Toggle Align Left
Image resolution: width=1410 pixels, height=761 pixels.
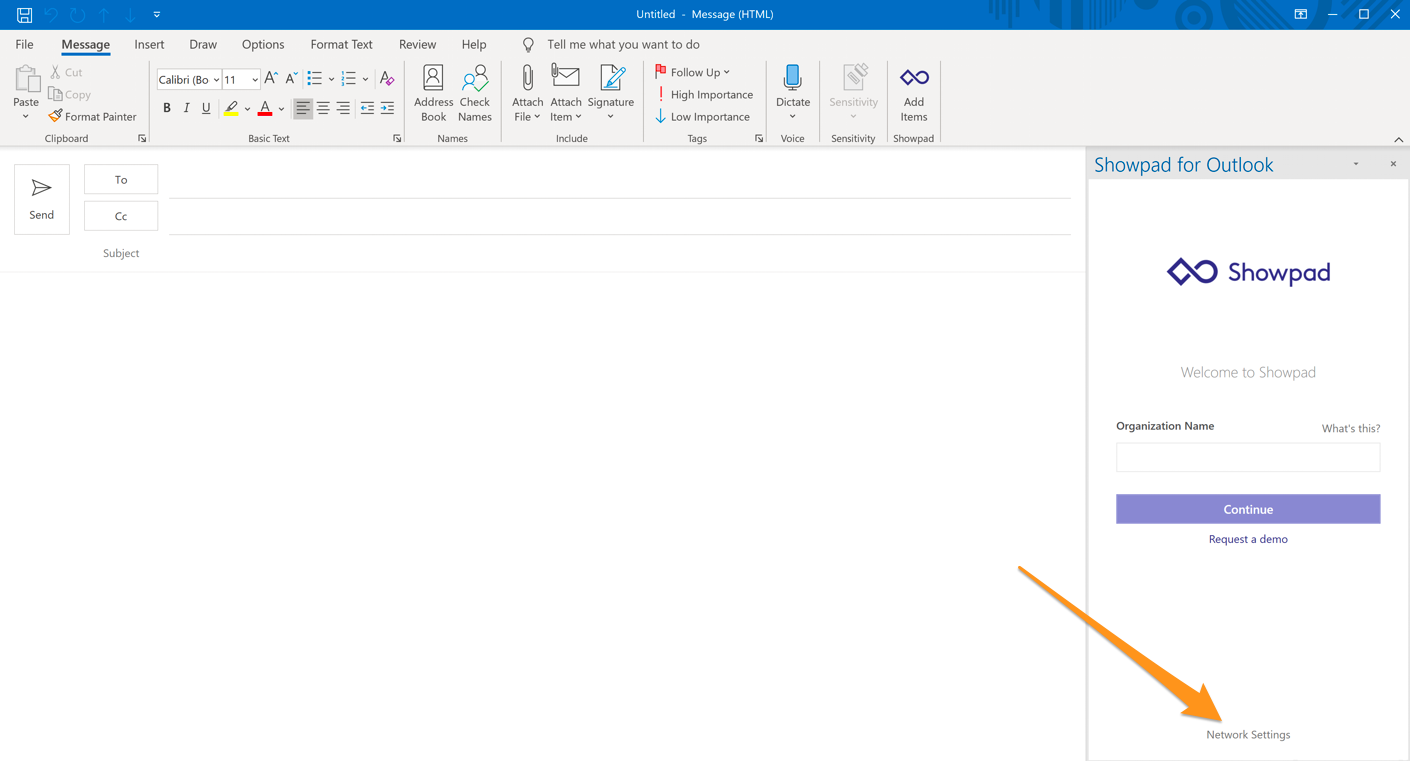pyautogui.click(x=302, y=108)
